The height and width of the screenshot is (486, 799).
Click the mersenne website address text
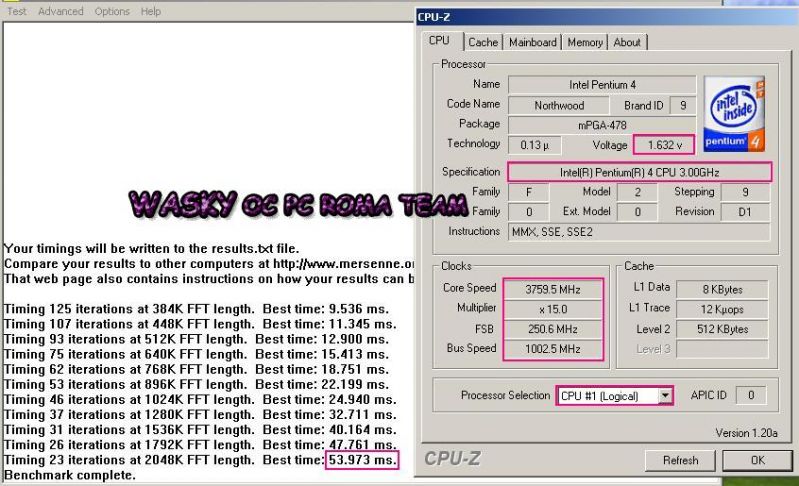(x=343, y=264)
